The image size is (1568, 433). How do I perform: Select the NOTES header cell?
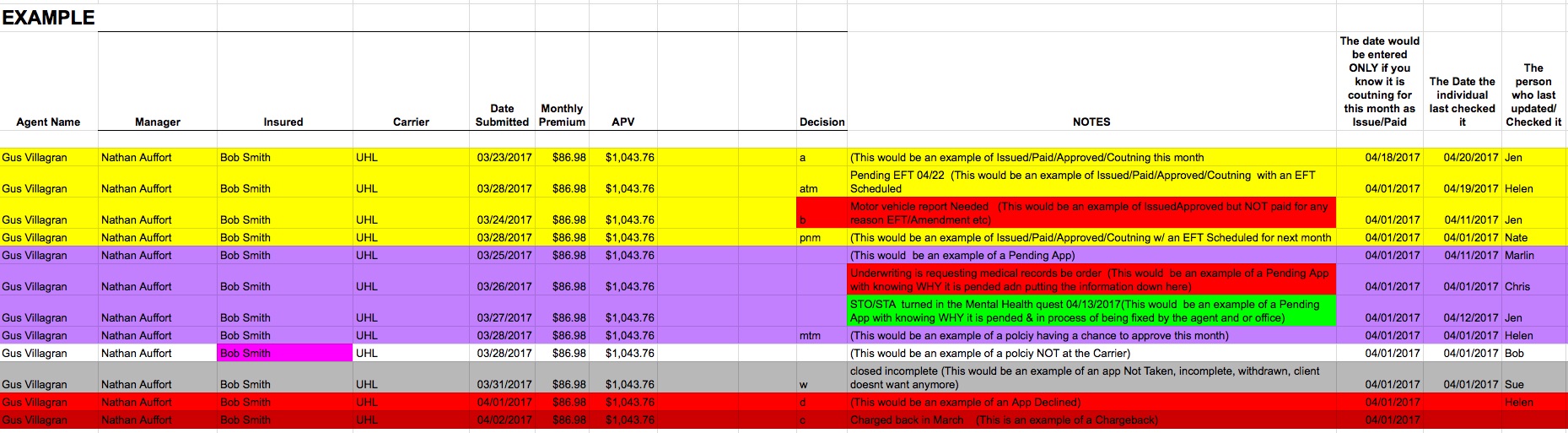(1091, 122)
